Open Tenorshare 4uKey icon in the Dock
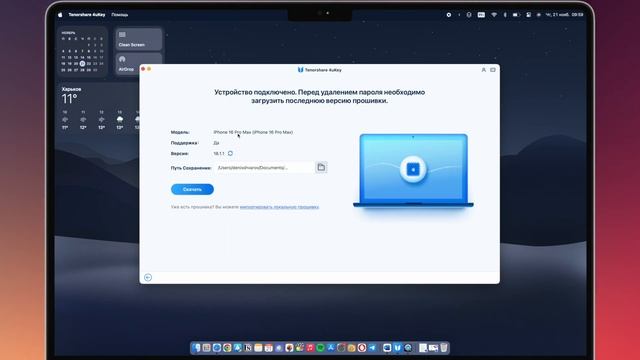Screen dimensions: 640x360 (397, 348)
